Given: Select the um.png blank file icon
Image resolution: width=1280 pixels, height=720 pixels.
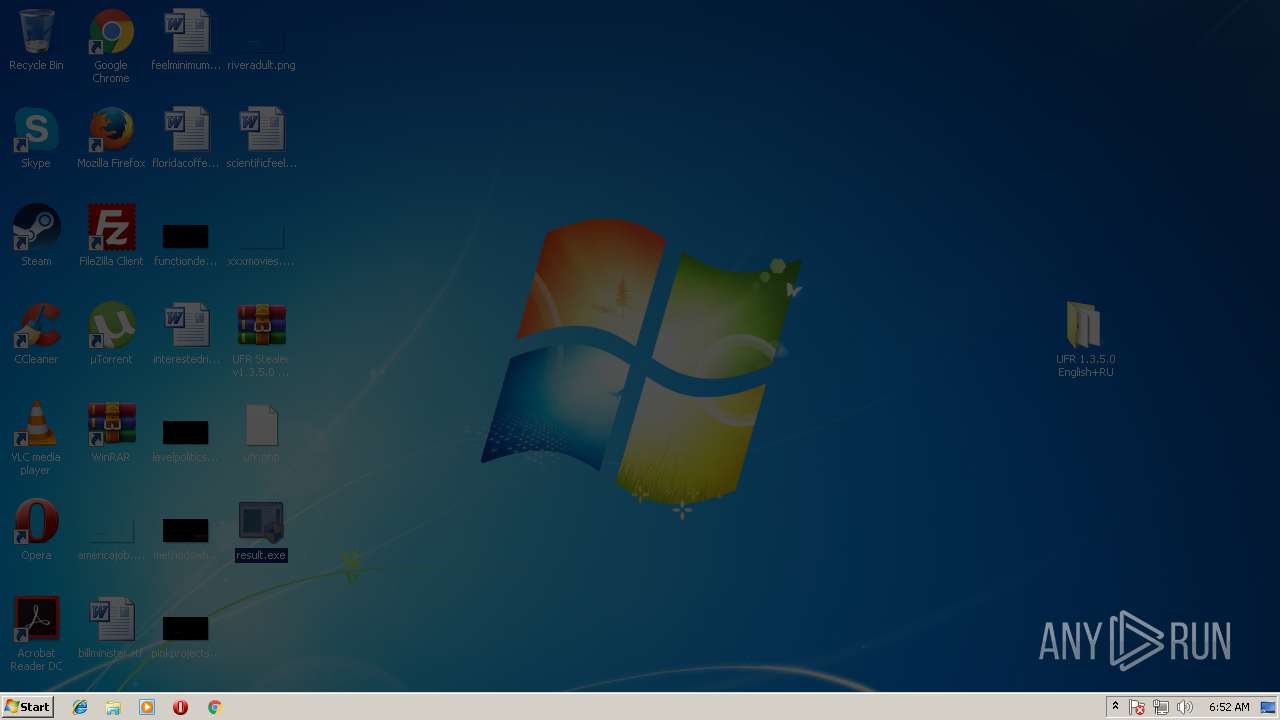Looking at the screenshot, I should coord(261,432).
